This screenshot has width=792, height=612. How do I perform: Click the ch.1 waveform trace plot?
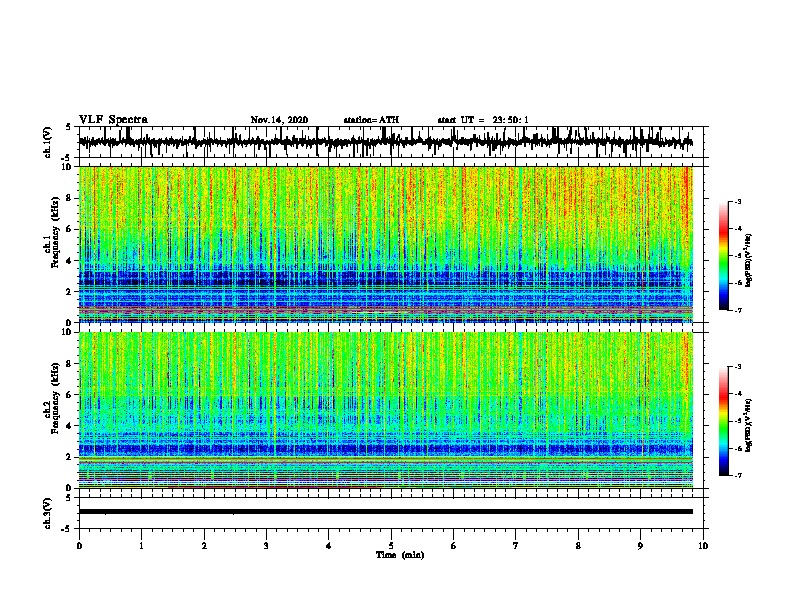point(385,142)
